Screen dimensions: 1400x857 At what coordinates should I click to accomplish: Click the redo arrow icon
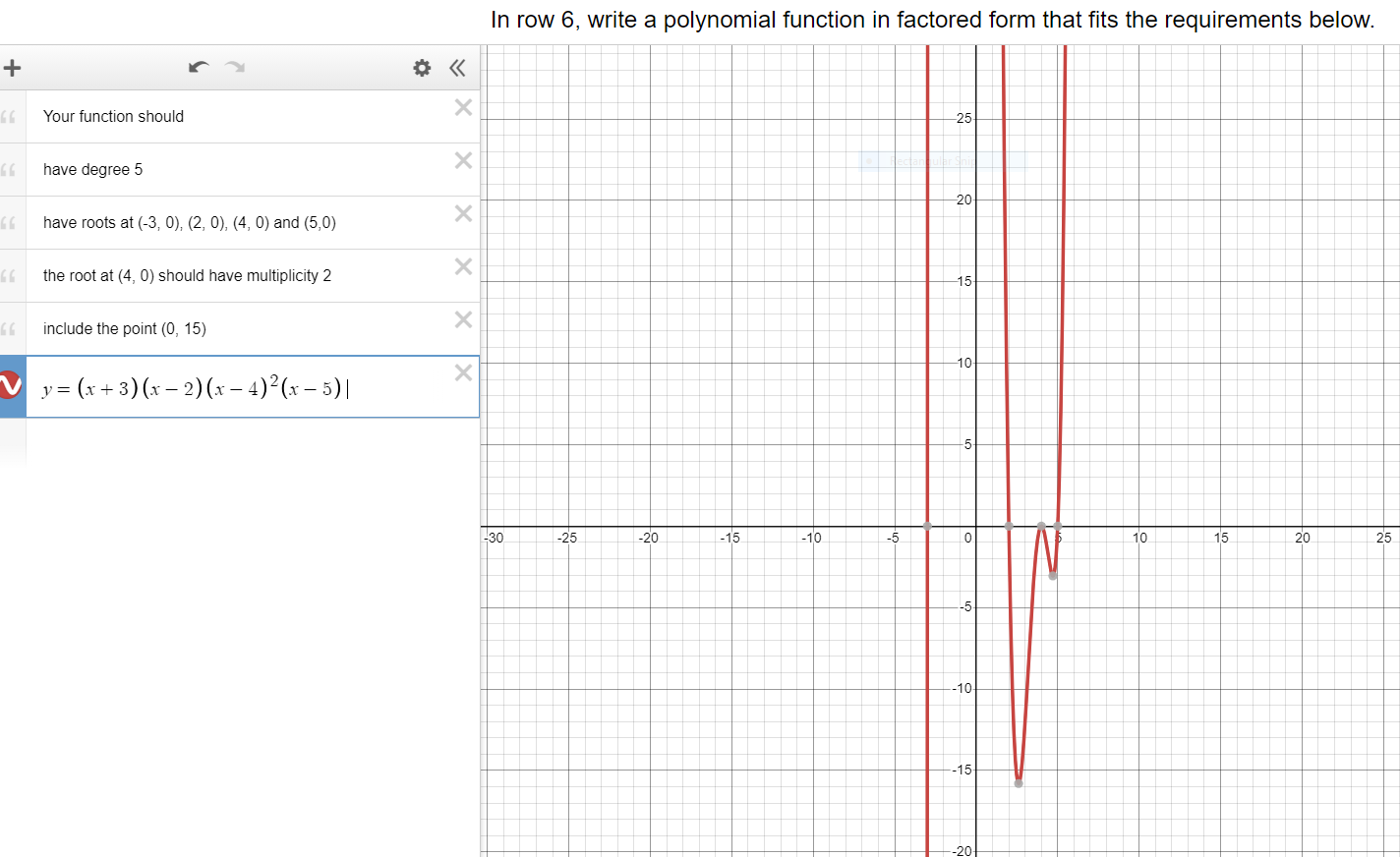tap(233, 68)
